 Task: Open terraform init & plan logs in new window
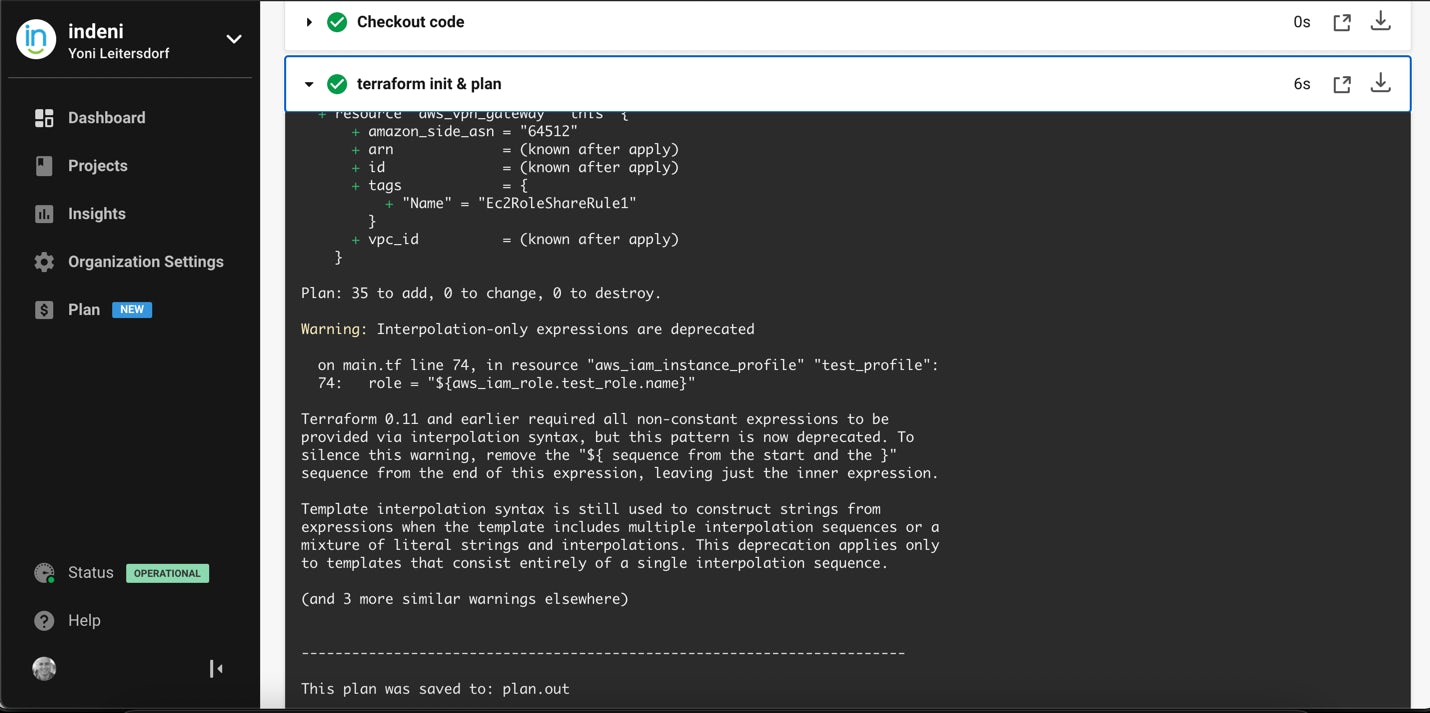[x=1342, y=83]
